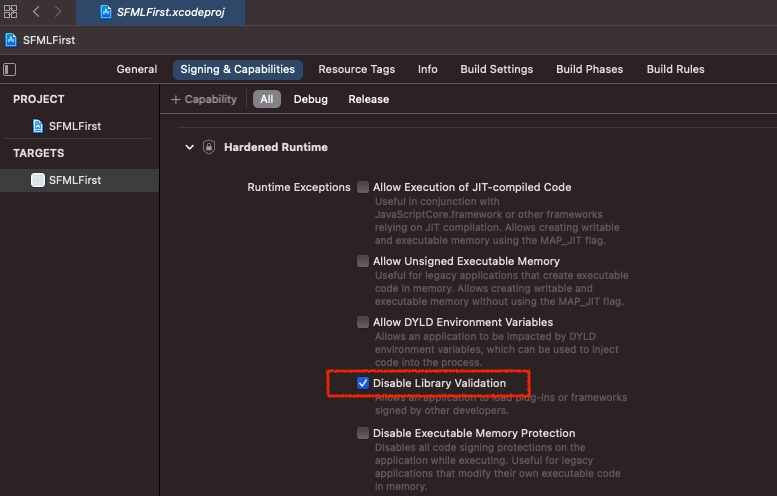Click the TARGETS section header

[39, 153]
